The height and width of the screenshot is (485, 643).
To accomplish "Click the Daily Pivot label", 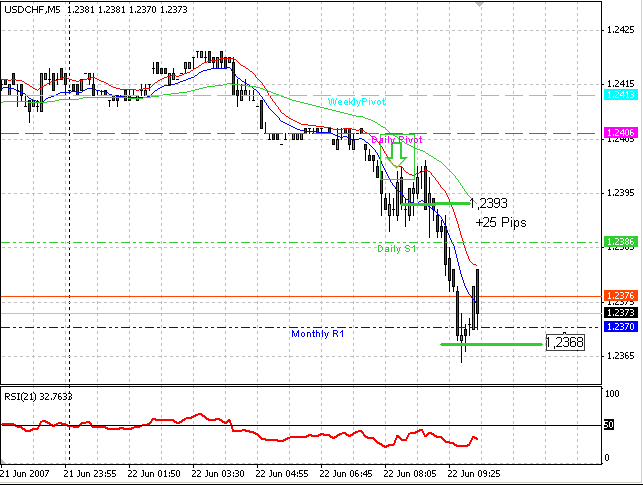I will click(x=397, y=140).
